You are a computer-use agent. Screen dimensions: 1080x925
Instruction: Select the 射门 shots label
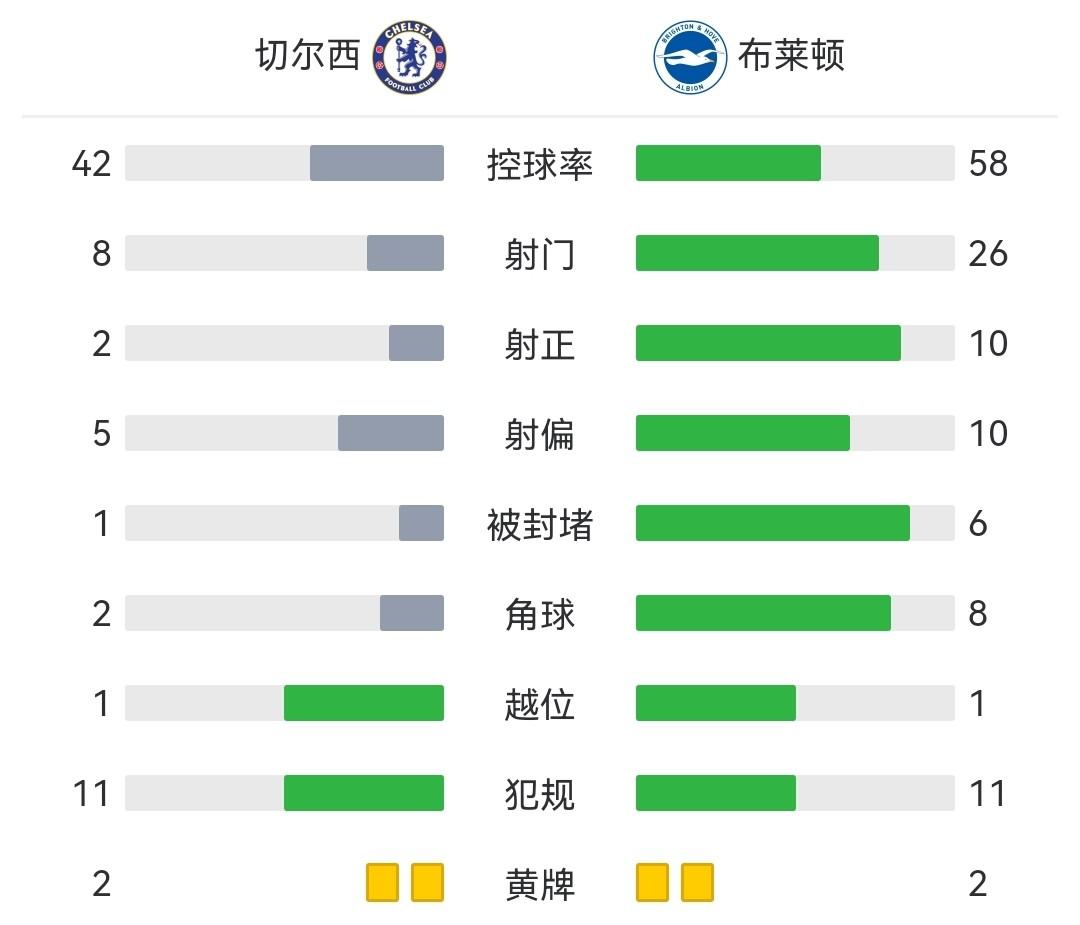pos(540,254)
